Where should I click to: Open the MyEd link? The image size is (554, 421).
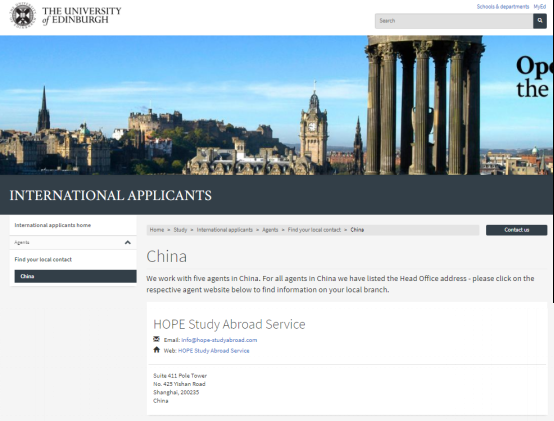(540, 6)
